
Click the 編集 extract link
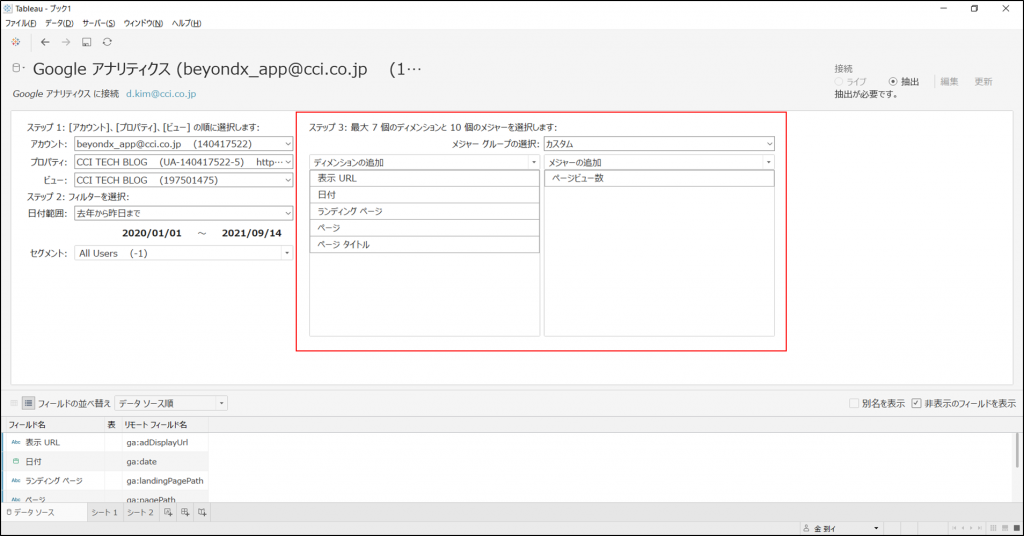(950, 82)
